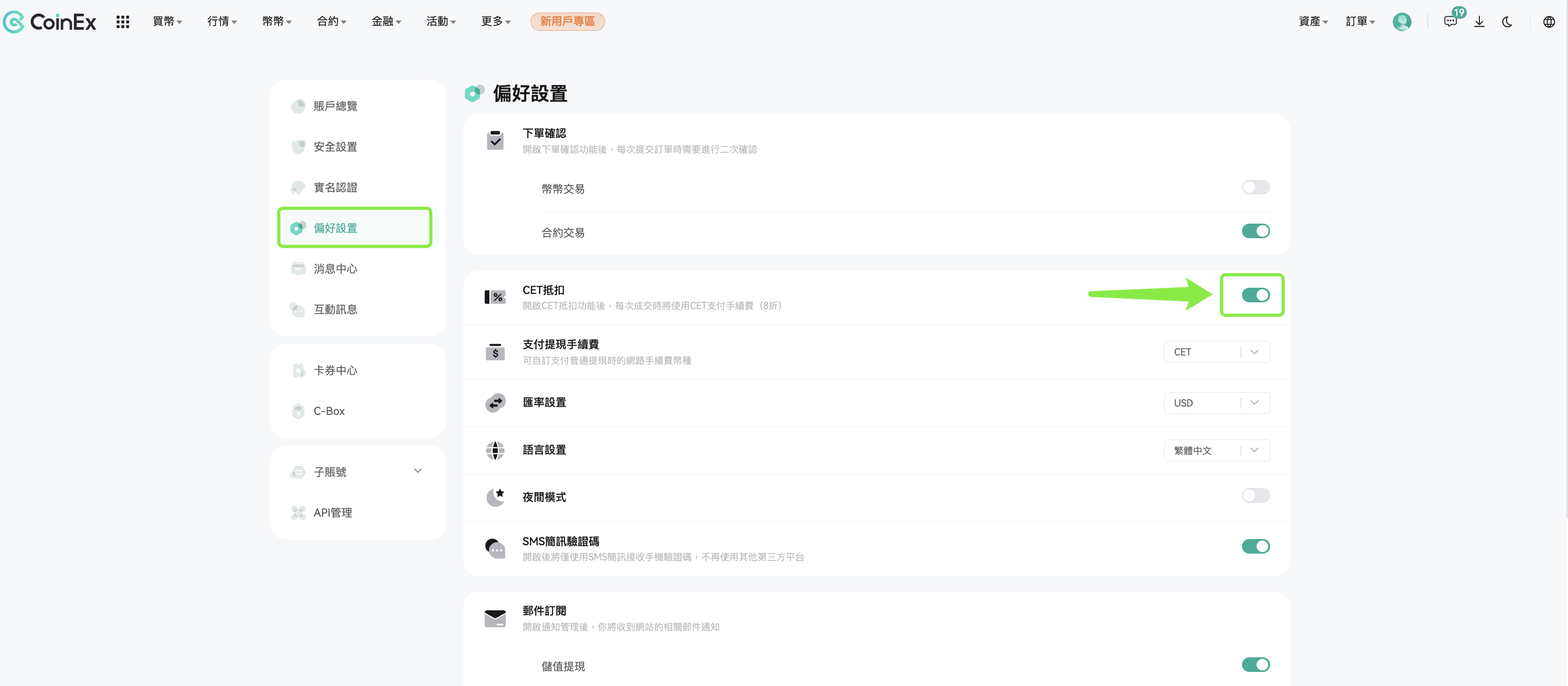
Task: Disable the SMS簡訊驗證碼 toggle
Action: 1255,546
